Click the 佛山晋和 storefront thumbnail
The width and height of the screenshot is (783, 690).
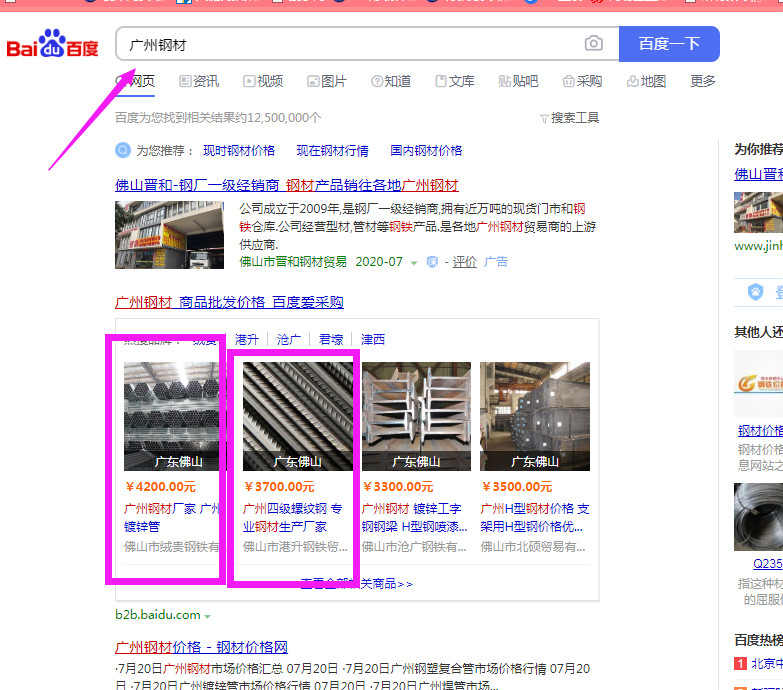pyautogui.click(x=169, y=235)
